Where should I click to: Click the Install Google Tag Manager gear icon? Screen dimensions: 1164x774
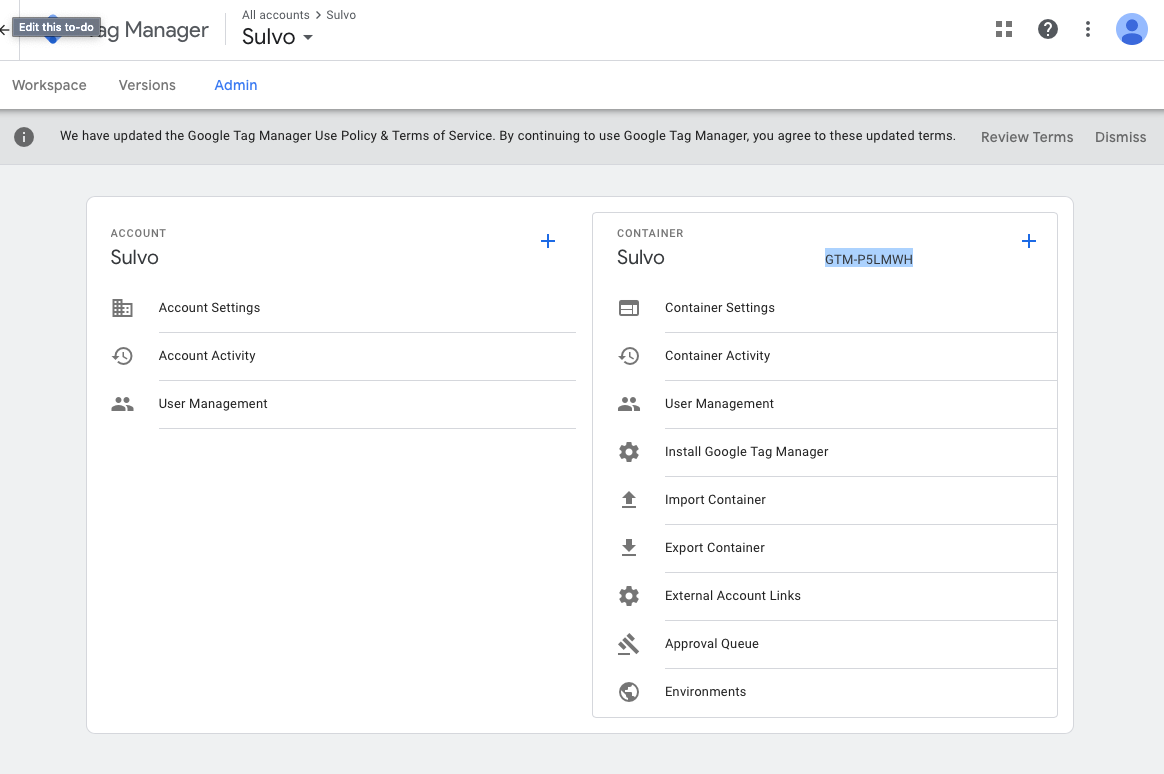629,452
